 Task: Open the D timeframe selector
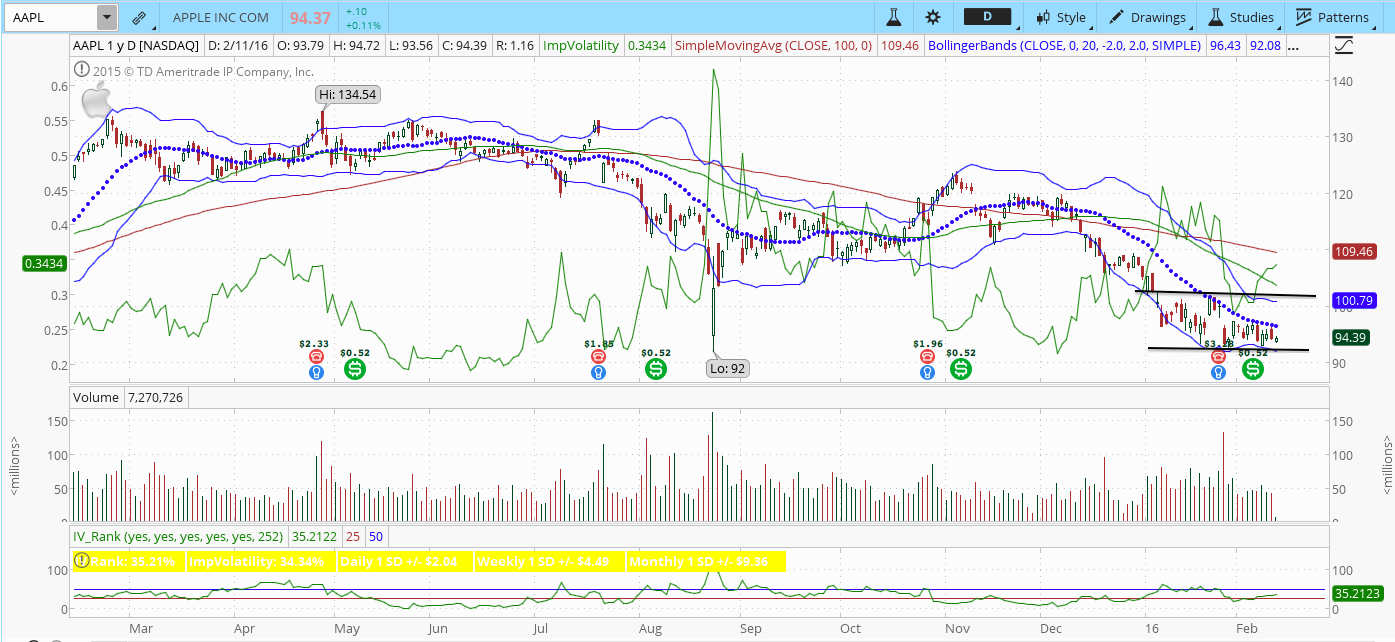(986, 17)
